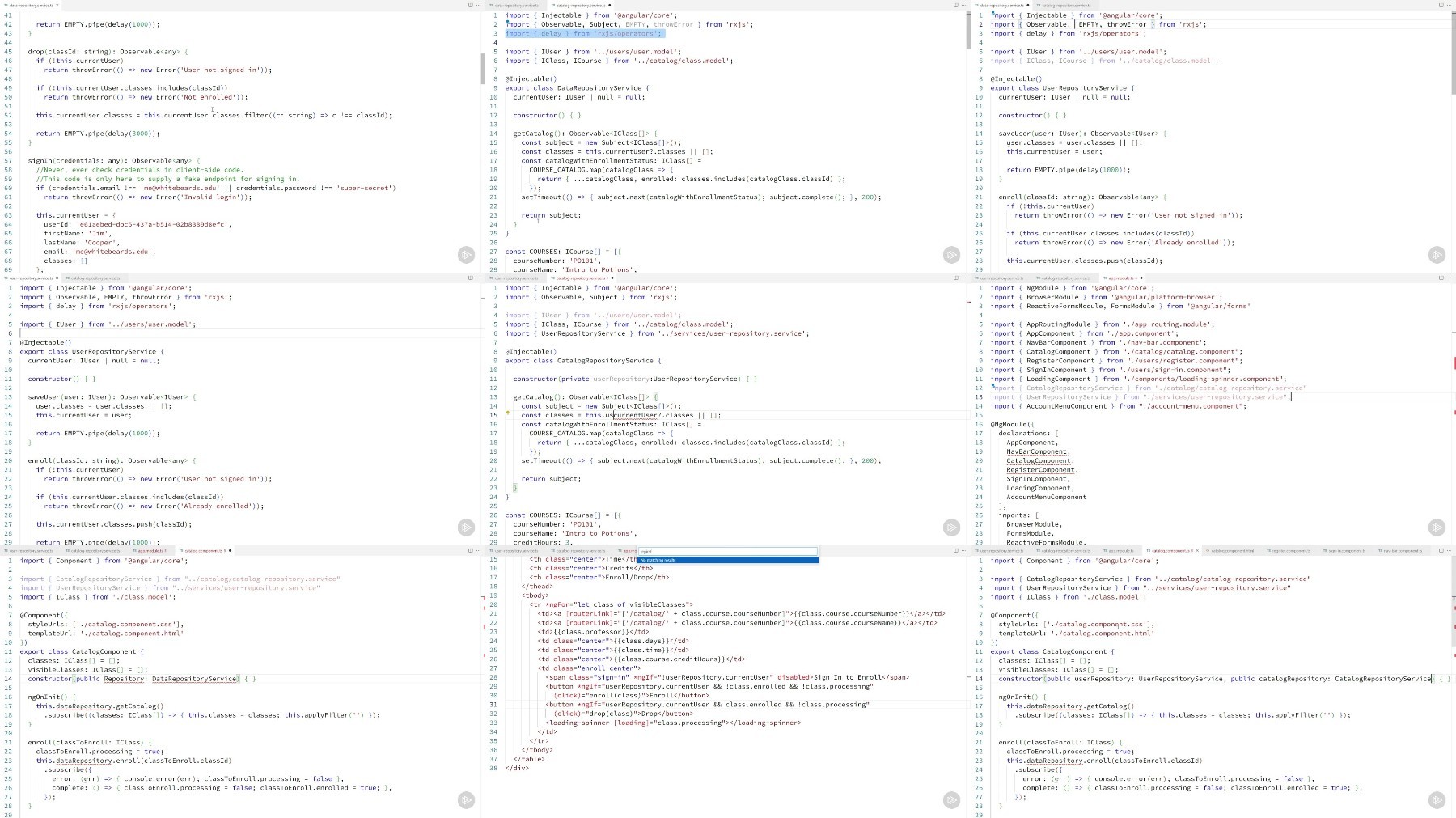1456x818 pixels.
Task: Click the 'export class DataRepositoryService' line
Action: (x=577, y=88)
